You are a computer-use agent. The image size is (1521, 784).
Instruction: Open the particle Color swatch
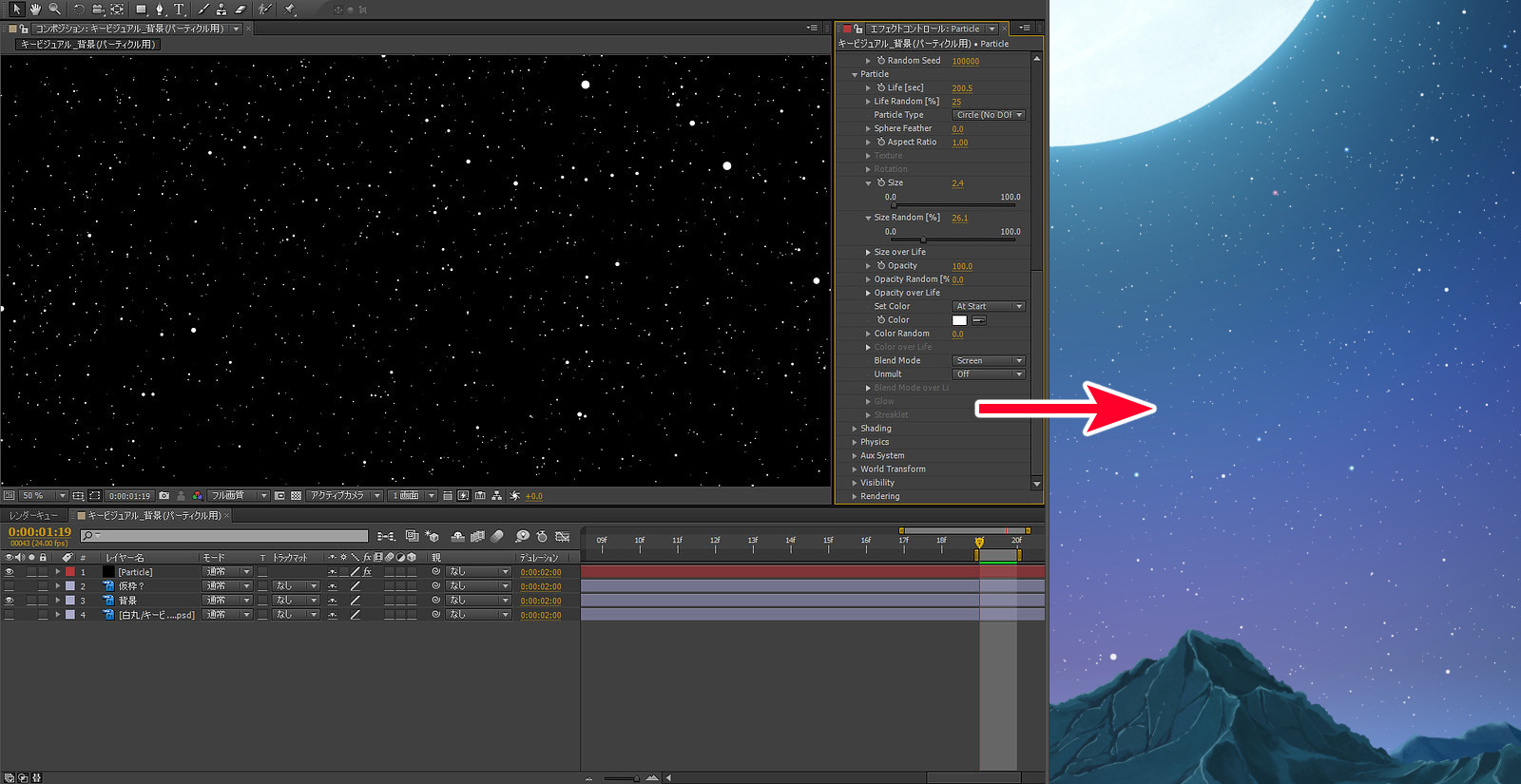pyautogui.click(x=959, y=320)
